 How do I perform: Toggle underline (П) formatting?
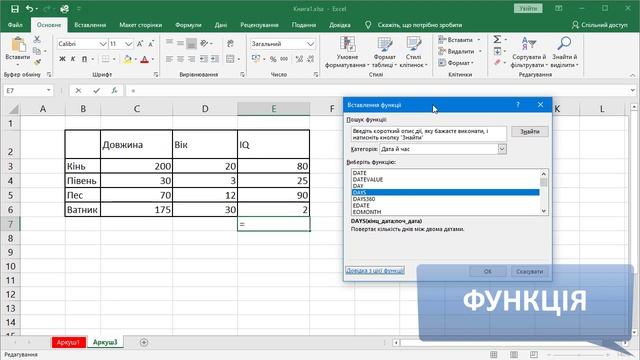84,59
